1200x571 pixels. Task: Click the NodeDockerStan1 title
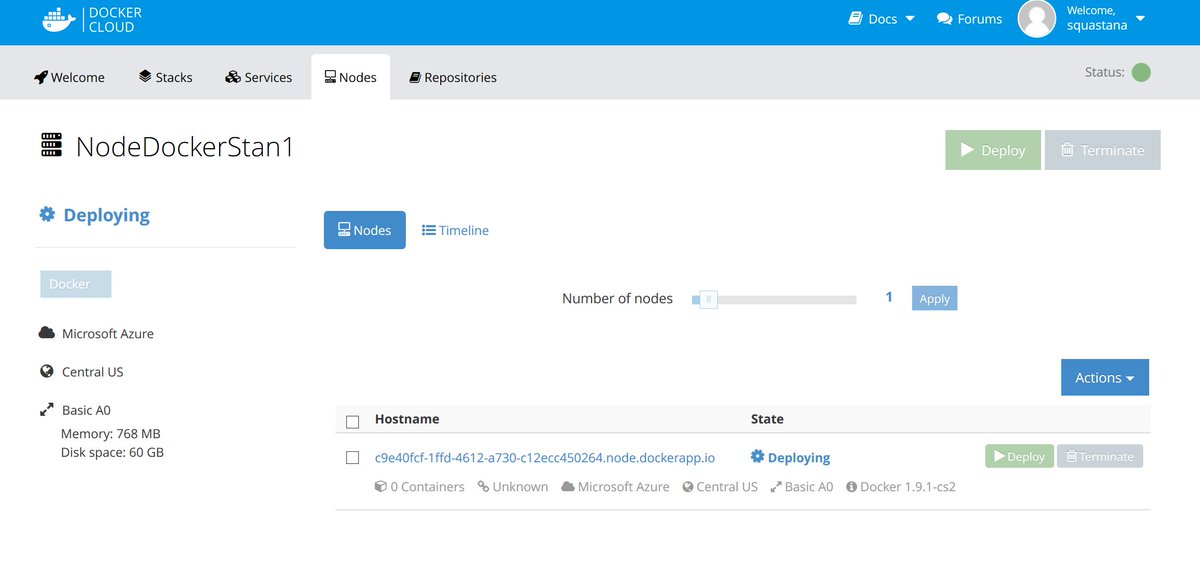pyautogui.click(x=185, y=147)
